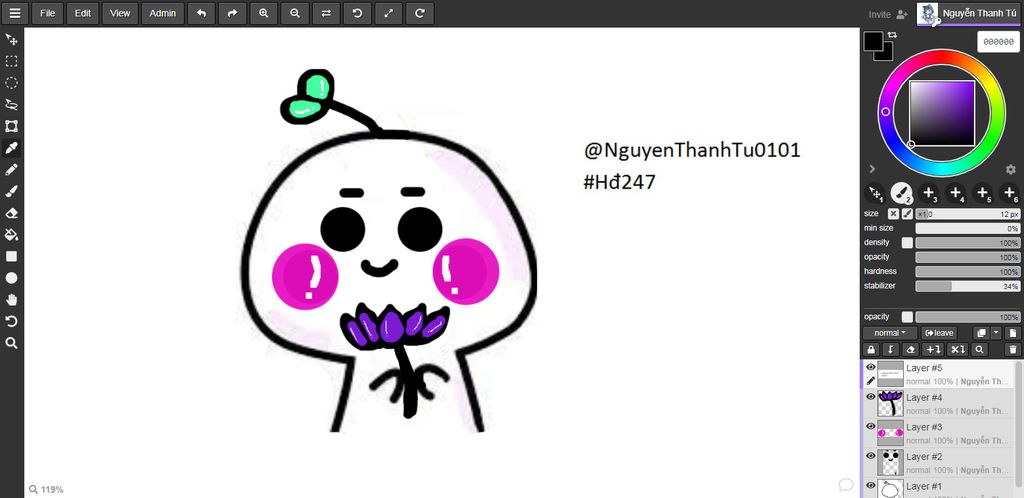Select the brush tool in left toolbar
The image size is (1024, 498).
click(11, 191)
